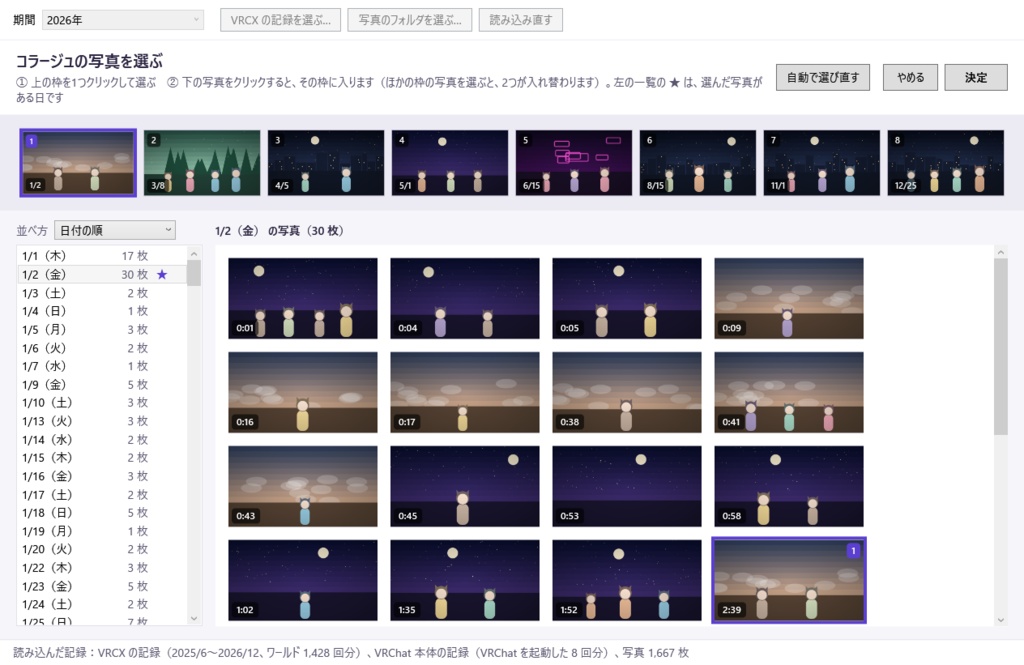The image size is (1024, 665).
Task: Select collage slot 7 dated 11/1
Action: point(822,163)
